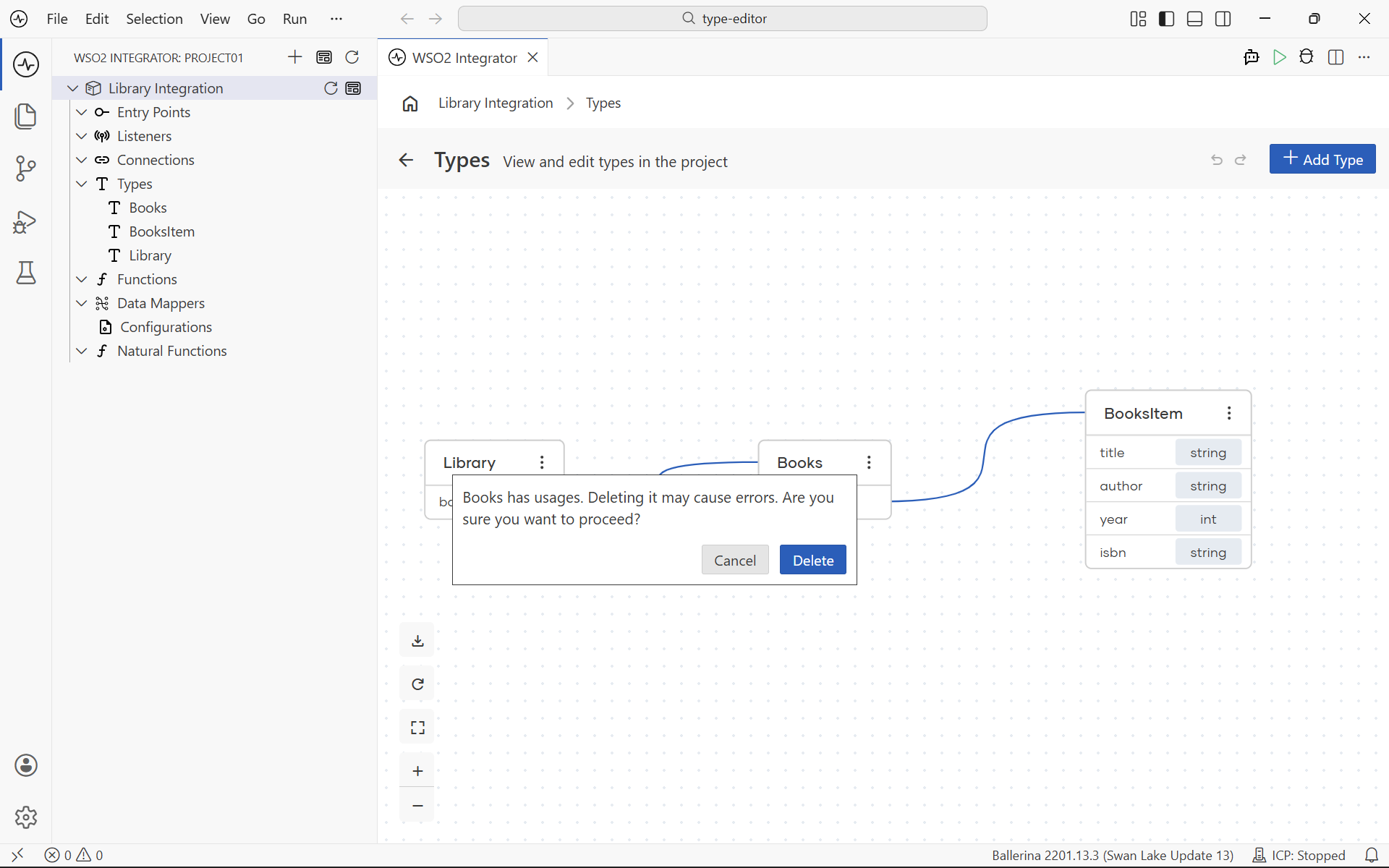This screenshot has height=868, width=1389.
Task: Open the WSO2 Integrator activity bar icon
Action: coord(26,64)
